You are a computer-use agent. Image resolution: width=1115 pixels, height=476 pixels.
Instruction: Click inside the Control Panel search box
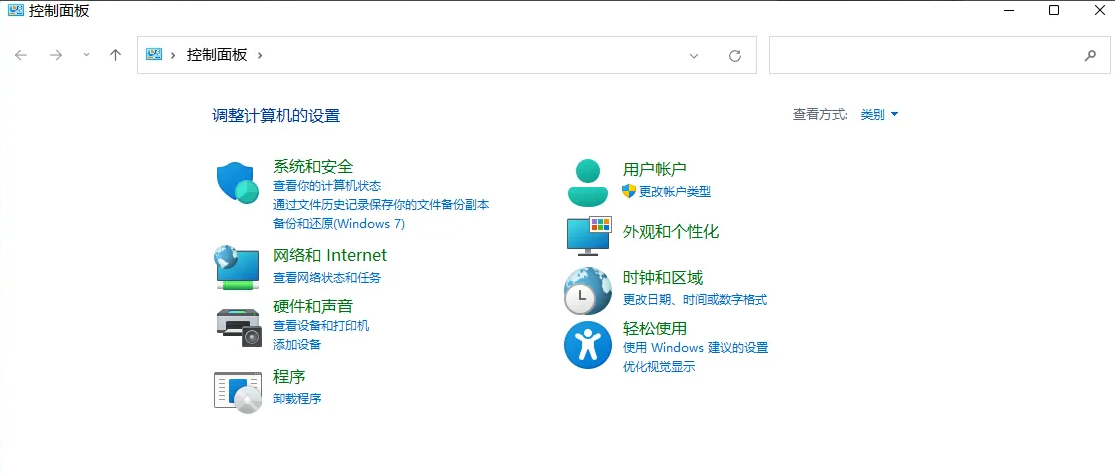coord(939,55)
